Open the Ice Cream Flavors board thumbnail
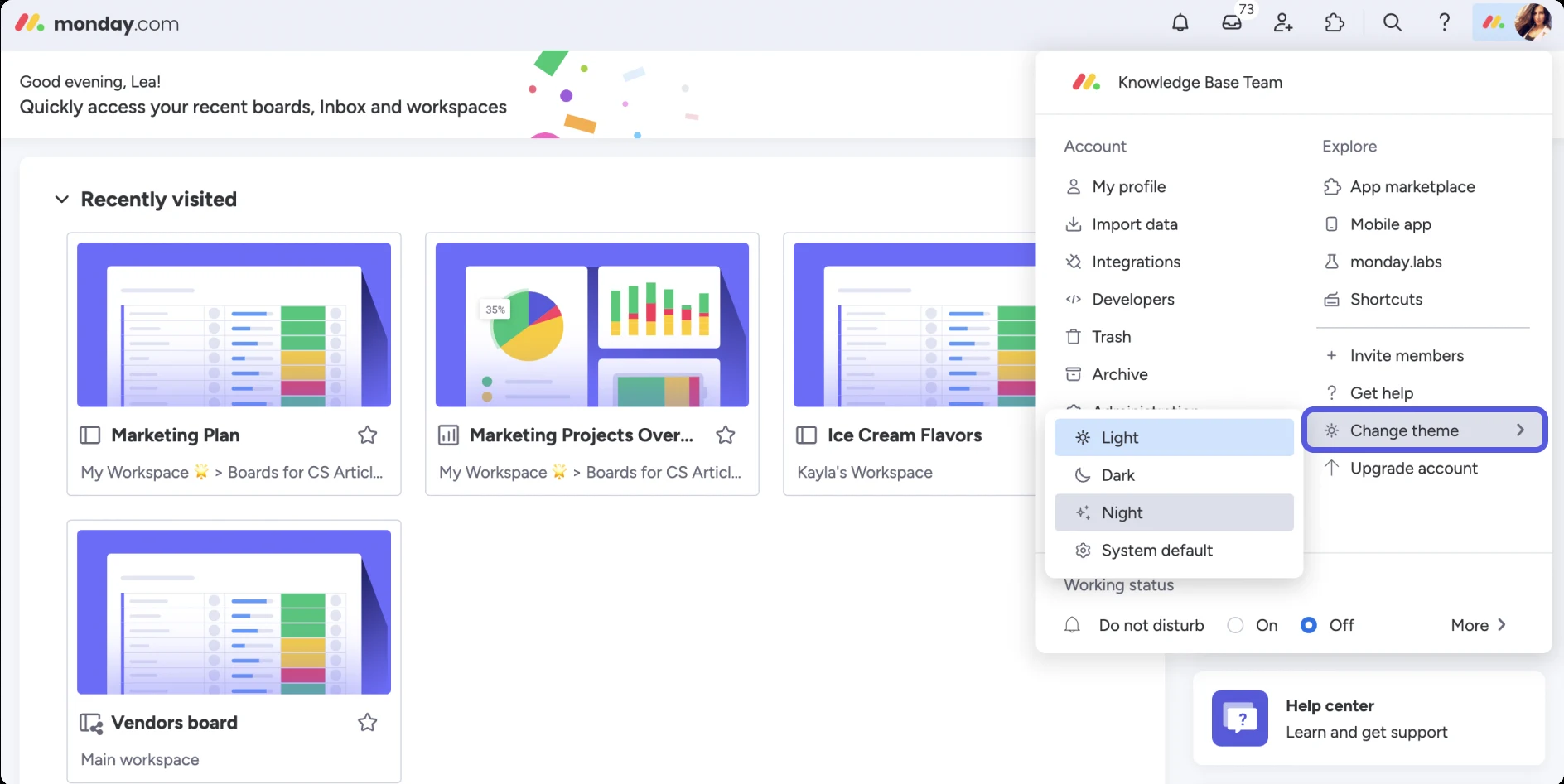Image resolution: width=1564 pixels, height=784 pixels. coord(915,325)
